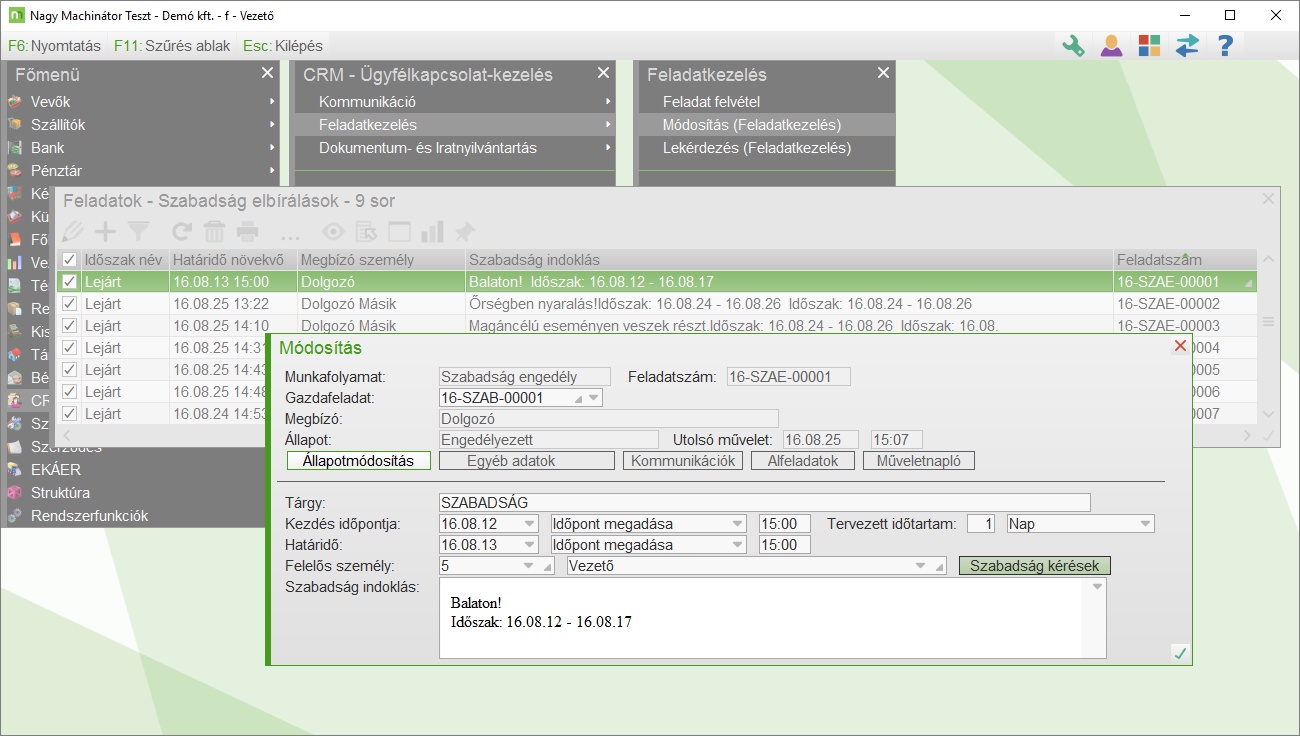The width and height of the screenshot is (1300, 736).
Task: Open the Vezető responsible person dropdown
Action: click(920, 567)
